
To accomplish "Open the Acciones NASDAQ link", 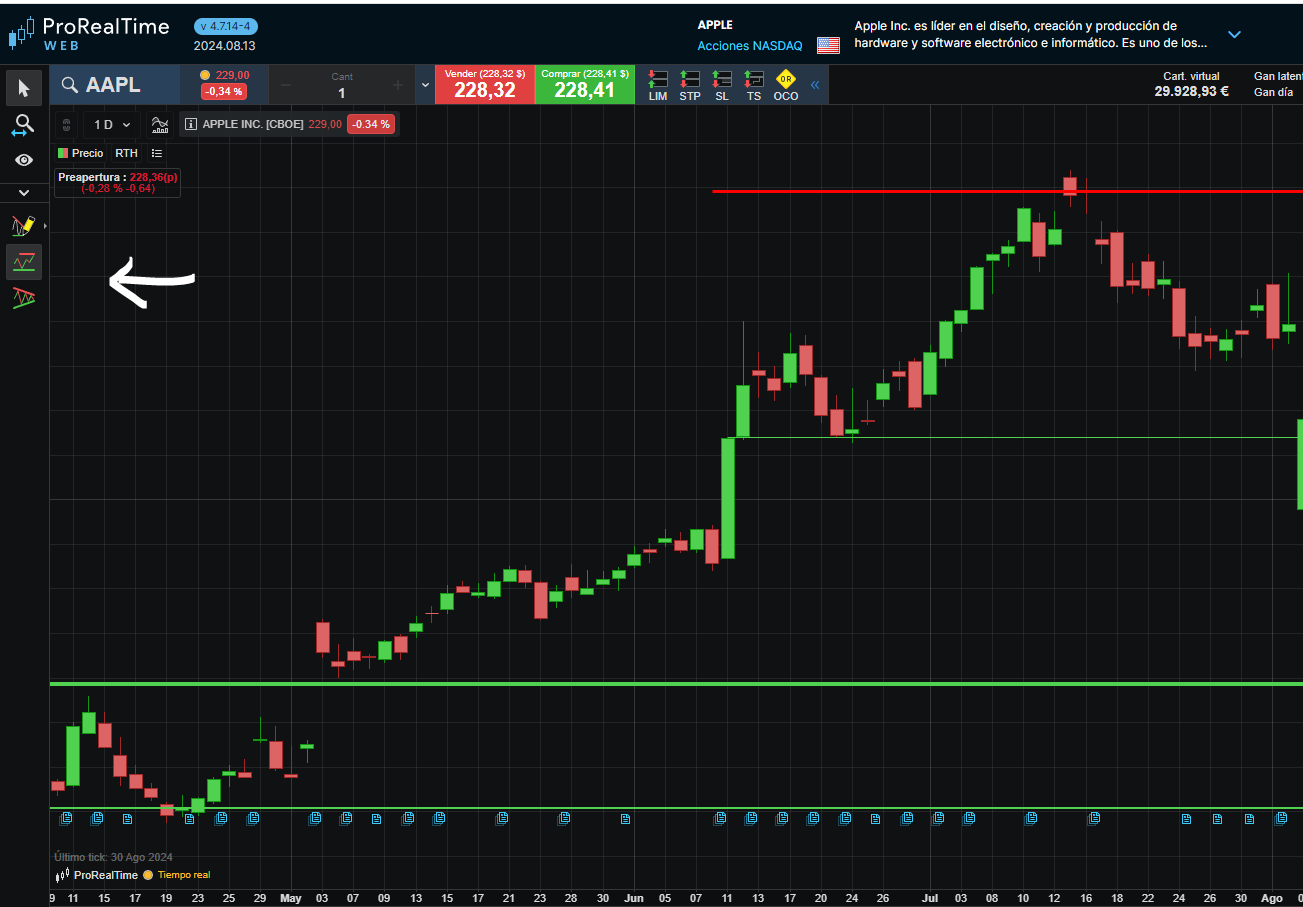I will (x=749, y=46).
